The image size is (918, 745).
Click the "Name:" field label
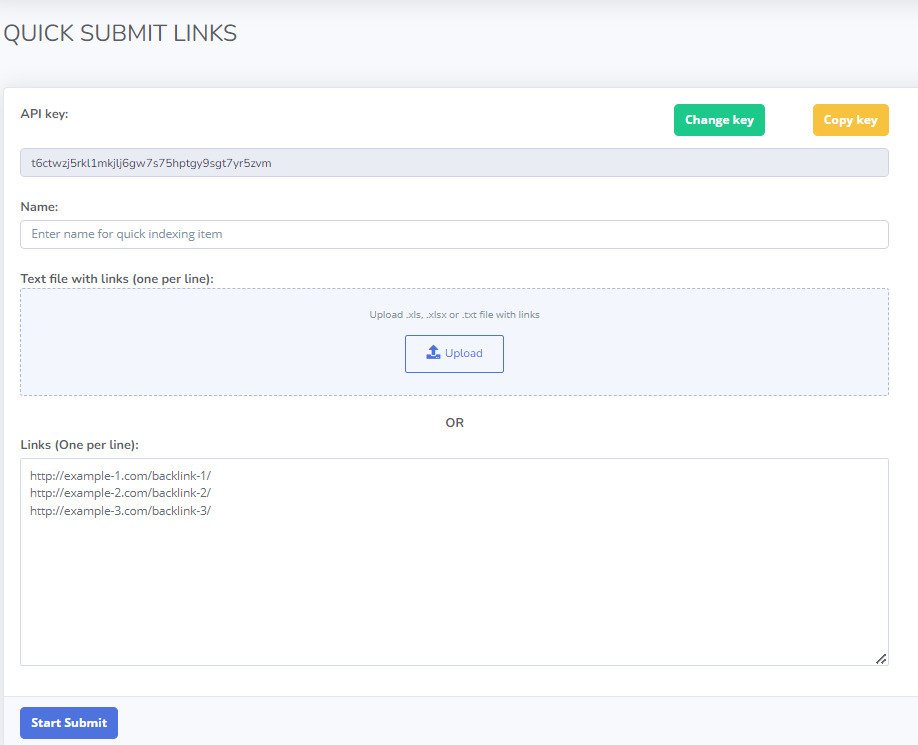[40, 206]
